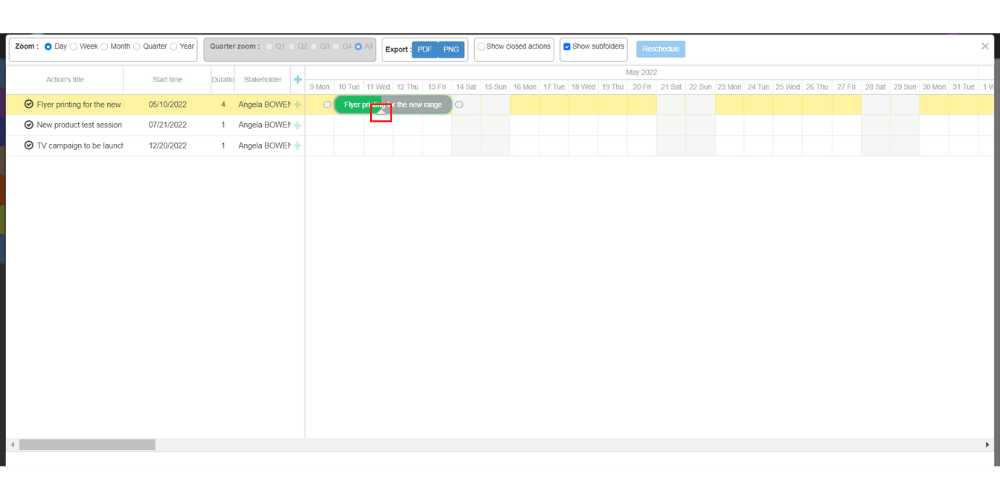The width and height of the screenshot is (1000, 500).
Task: Switch zoom level to Year
Action: pos(174,47)
